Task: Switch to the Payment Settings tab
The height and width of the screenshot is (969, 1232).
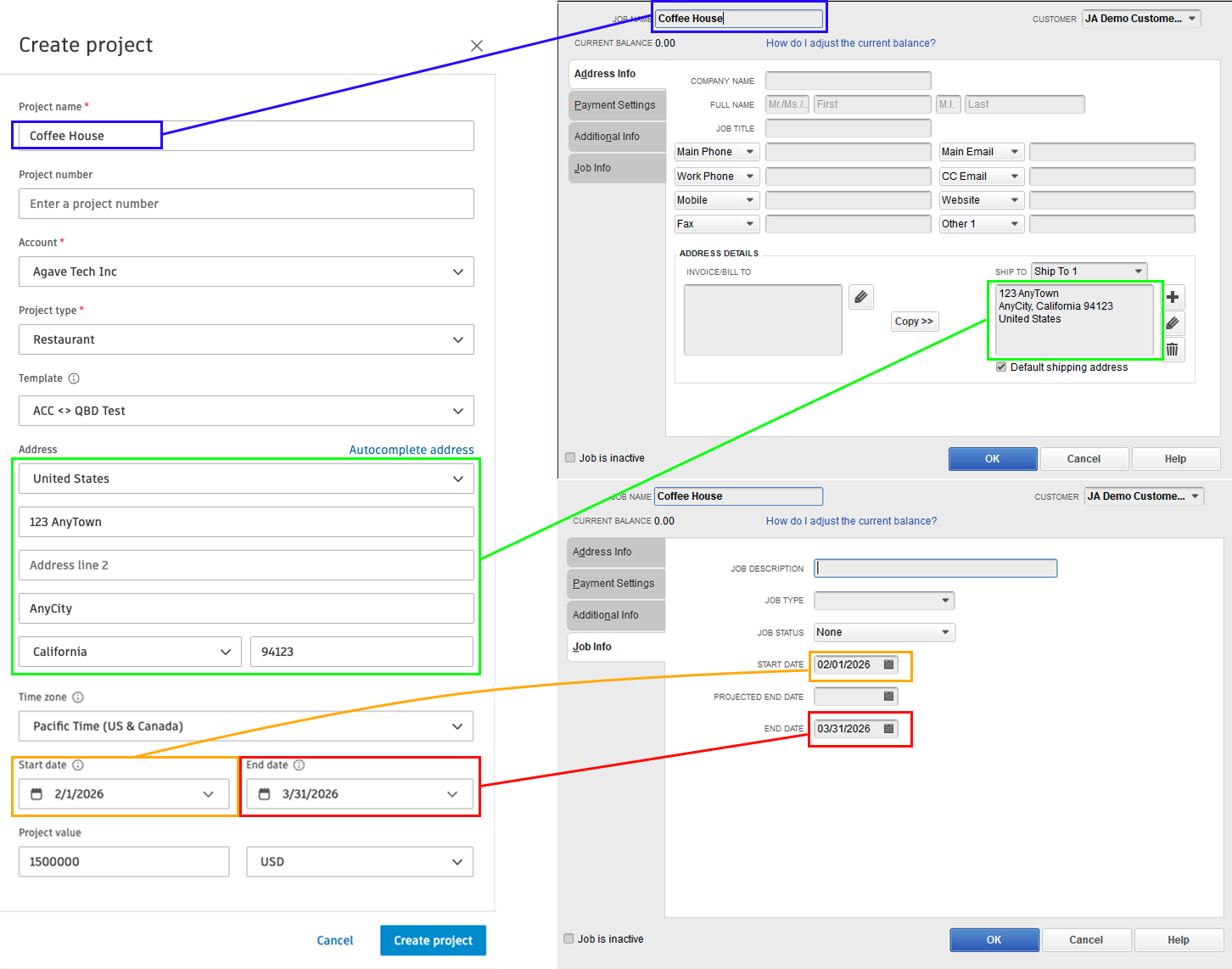Action: [617, 105]
